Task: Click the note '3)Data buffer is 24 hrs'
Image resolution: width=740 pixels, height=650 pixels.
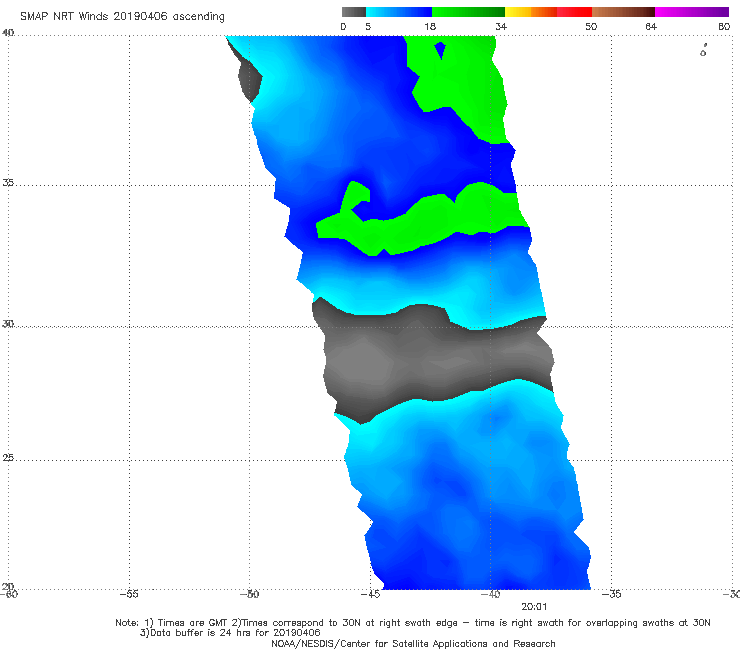Action: point(230,633)
